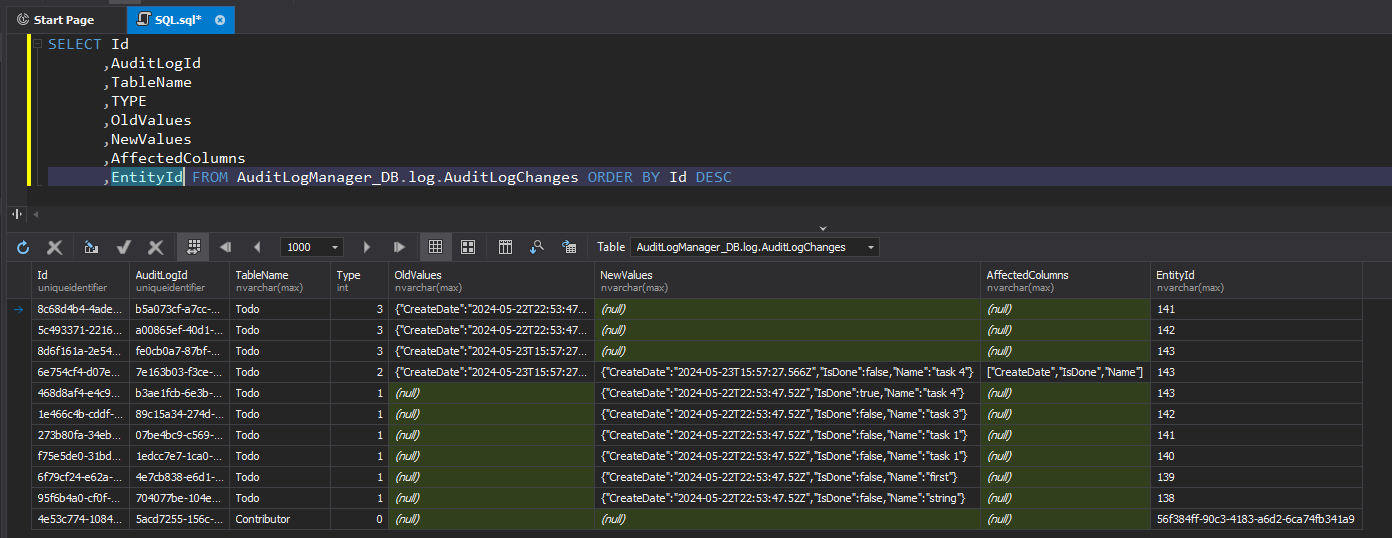Open the find in grid search icon

(537, 247)
